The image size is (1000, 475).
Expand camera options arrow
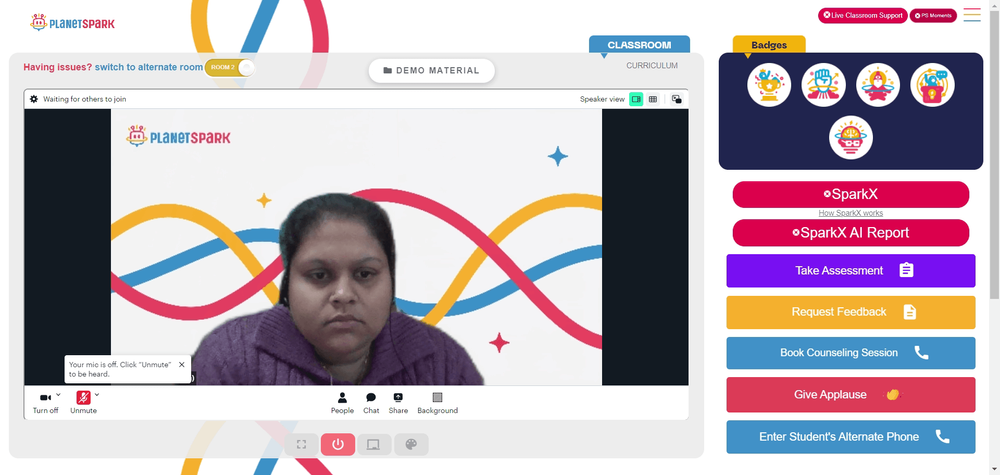tap(59, 395)
